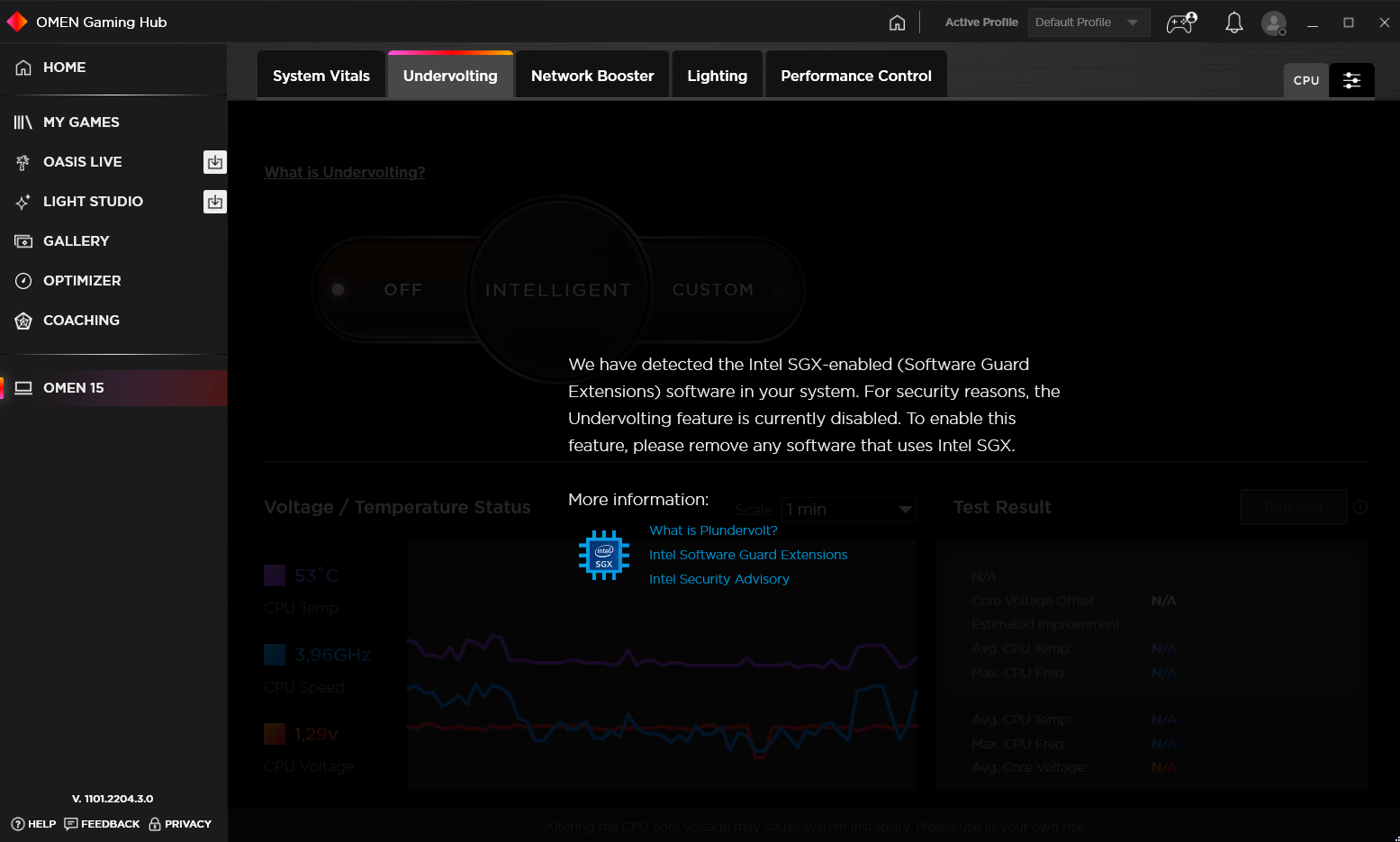1400x842 pixels.
Task: Open the Performance Control tab
Action: pyautogui.click(x=855, y=76)
